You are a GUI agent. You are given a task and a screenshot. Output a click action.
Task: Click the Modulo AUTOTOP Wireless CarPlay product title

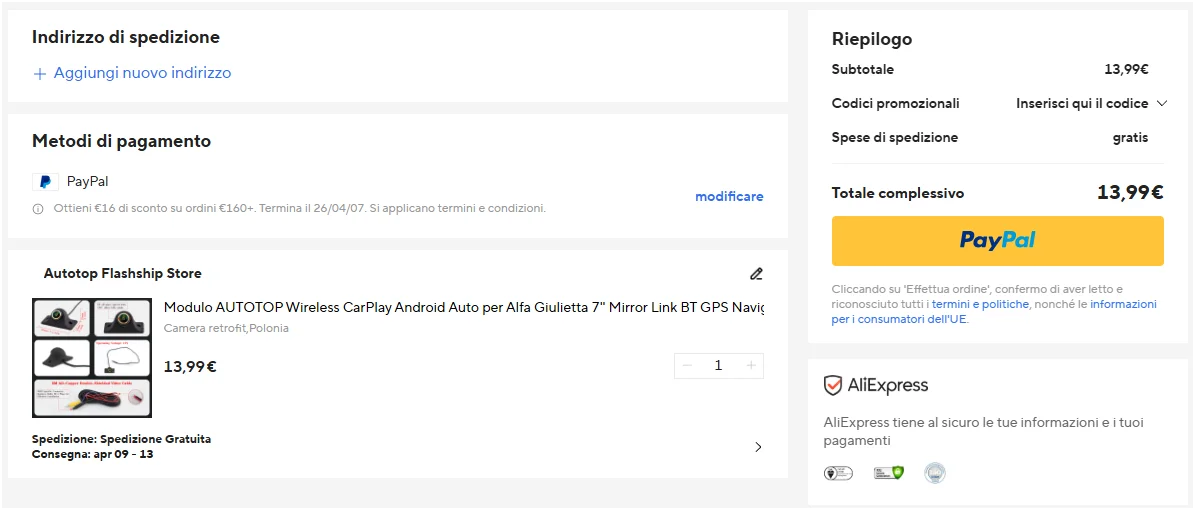463,307
